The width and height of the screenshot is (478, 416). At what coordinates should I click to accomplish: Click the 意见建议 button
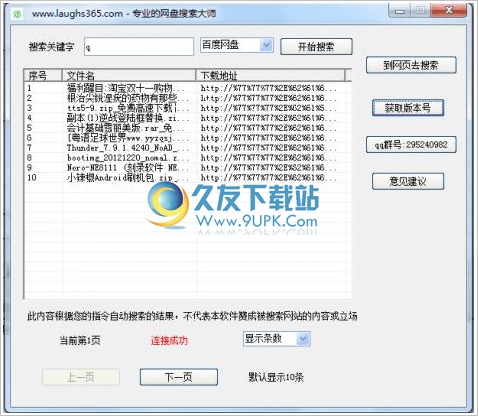coord(408,181)
